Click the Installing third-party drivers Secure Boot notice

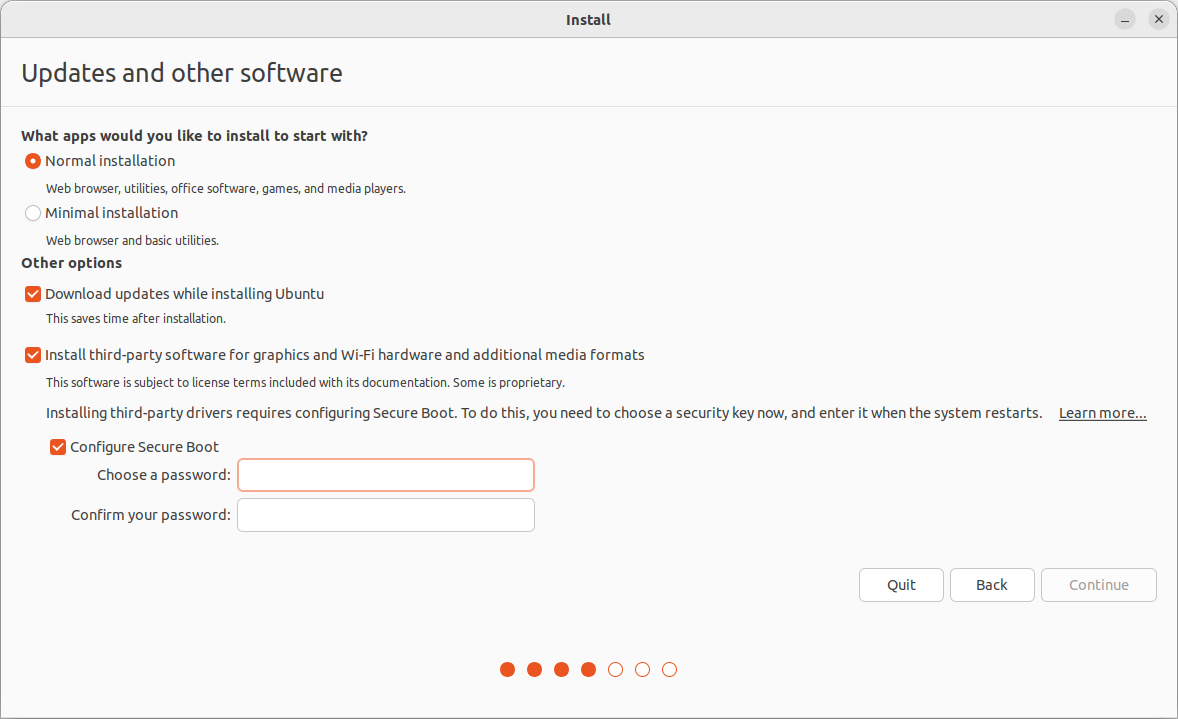tap(544, 413)
